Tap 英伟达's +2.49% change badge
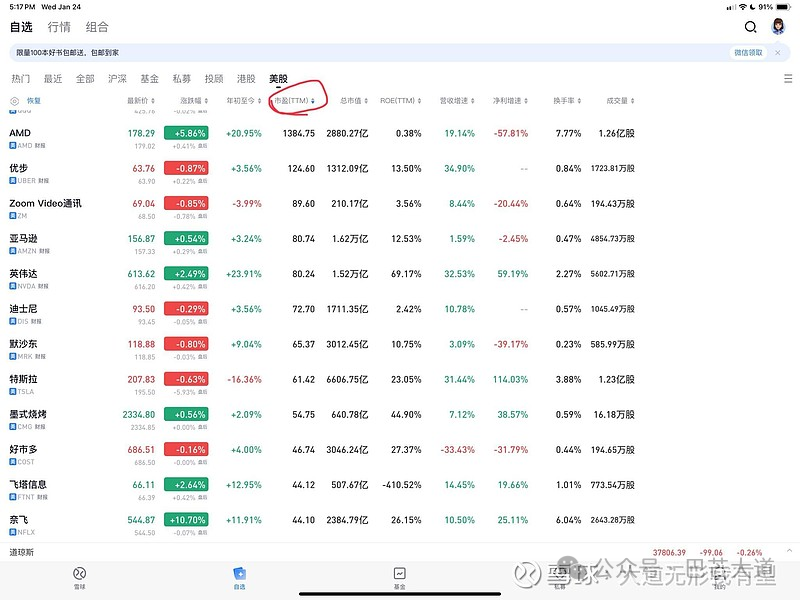Viewport: 800px width, 600px height. tap(186, 274)
